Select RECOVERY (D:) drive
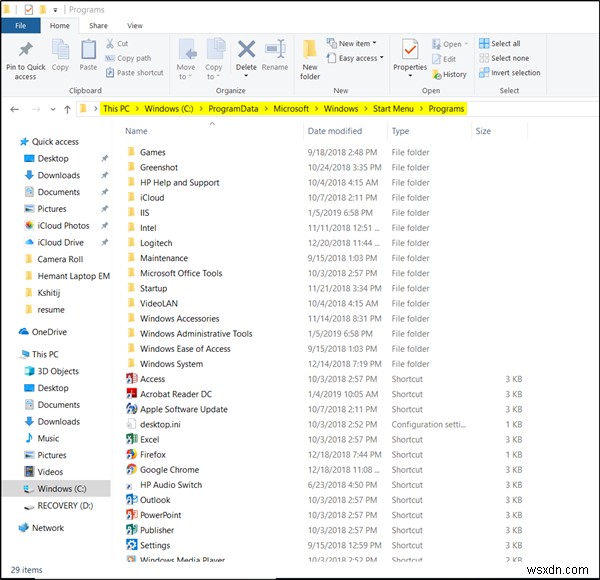Screen dimensions: 600x580 coord(59,506)
